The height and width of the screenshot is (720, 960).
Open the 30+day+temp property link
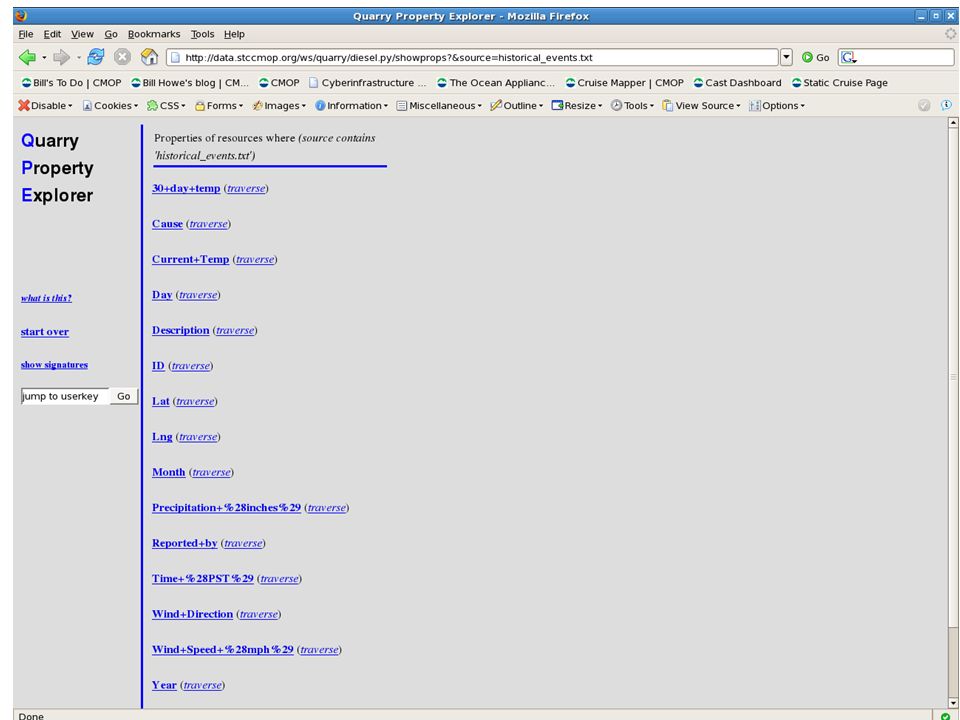186,189
